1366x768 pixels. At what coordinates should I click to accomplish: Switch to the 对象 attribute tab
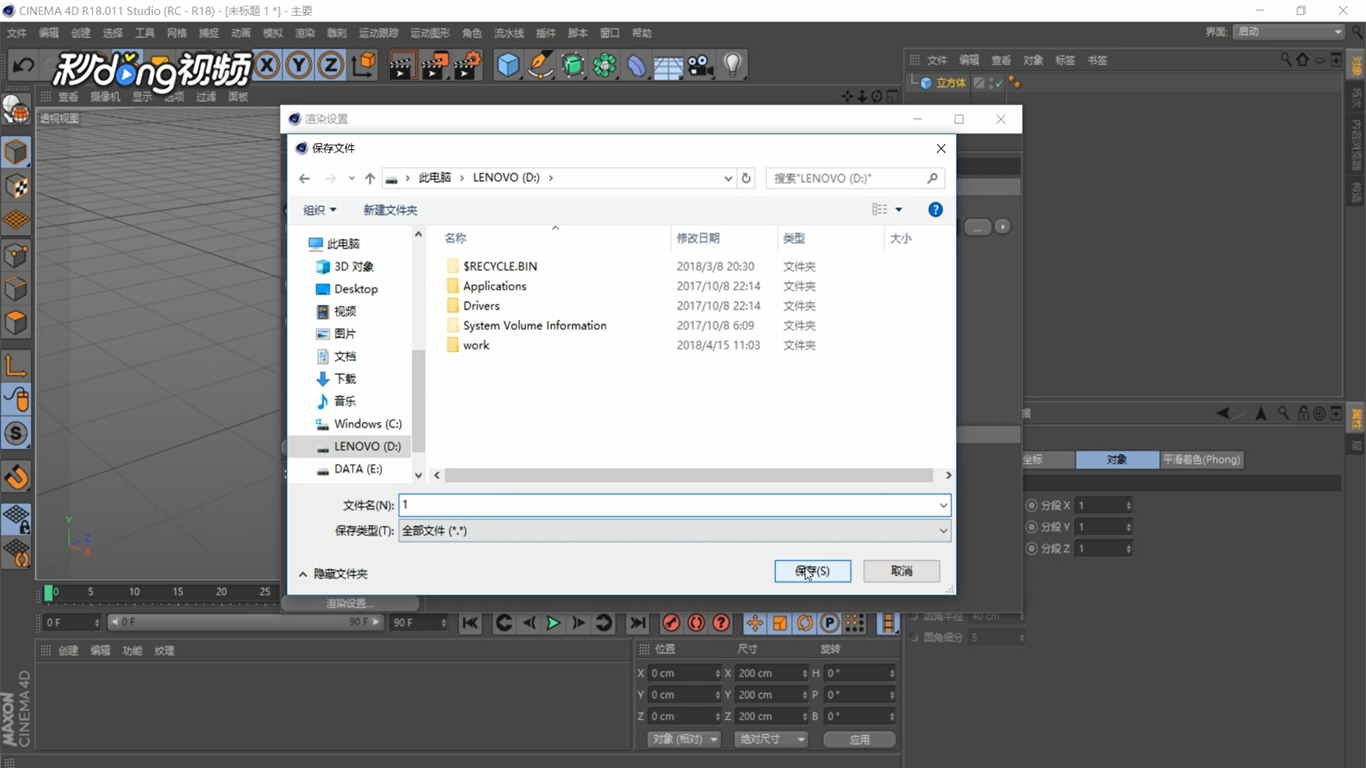(x=1117, y=460)
